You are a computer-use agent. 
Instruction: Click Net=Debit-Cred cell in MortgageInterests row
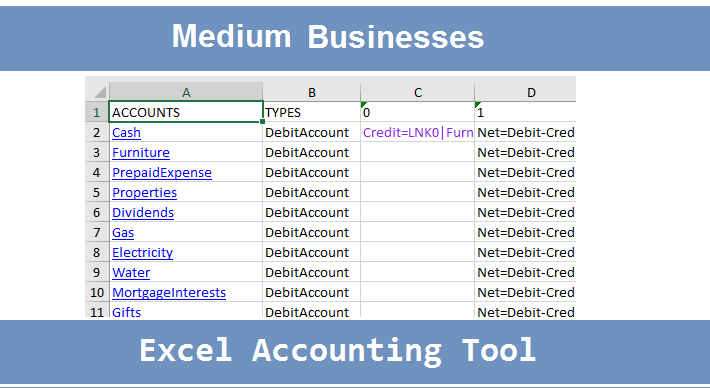point(525,292)
